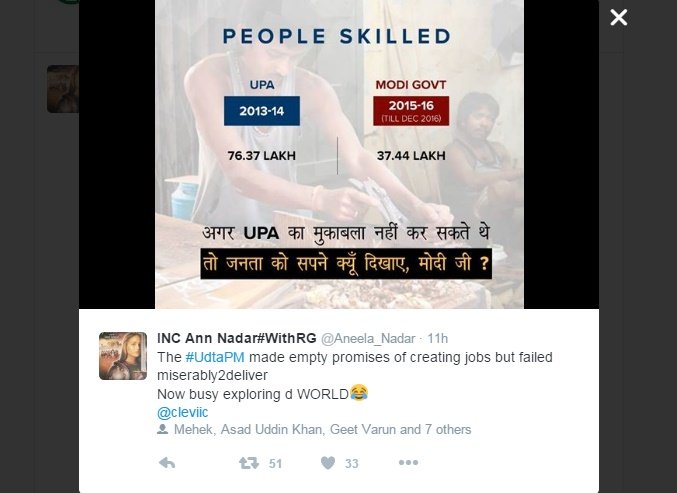Click the People Skilled infographic image
This screenshot has width=677, height=493.
[339, 154]
